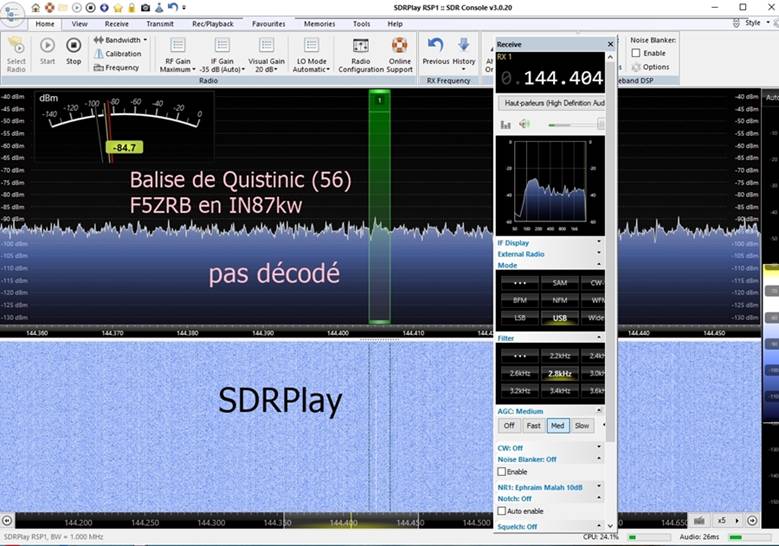The height and width of the screenshot is (546, 779).
Task: Choose the 2.6kHz filter
Action: point(520,373)
